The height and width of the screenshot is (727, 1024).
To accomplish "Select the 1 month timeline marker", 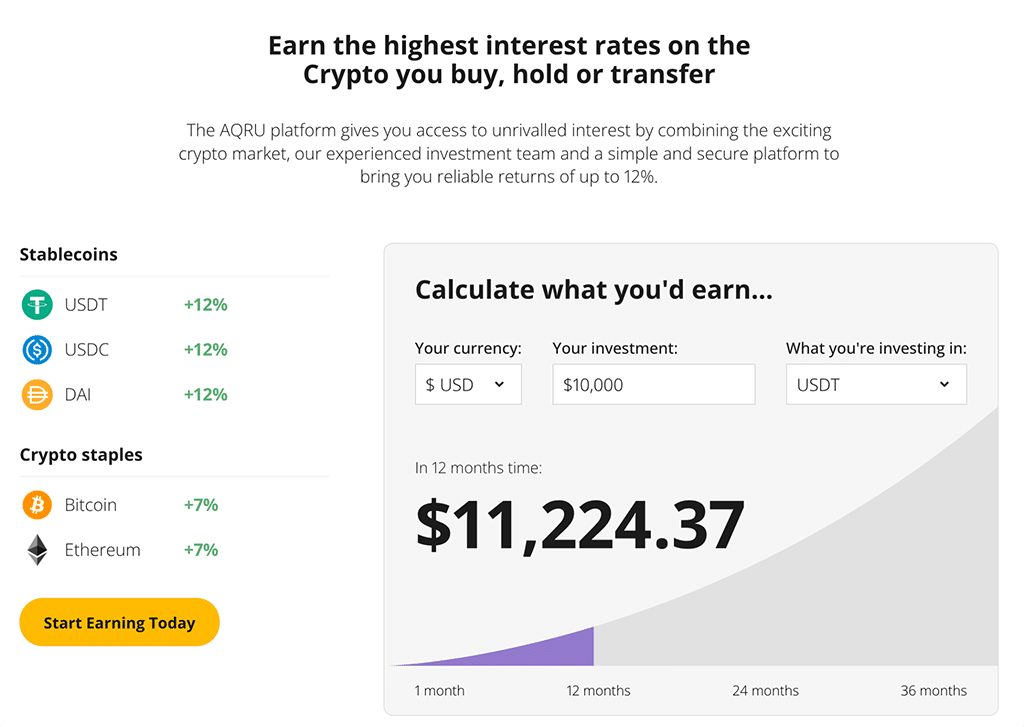I will point(440,690).
